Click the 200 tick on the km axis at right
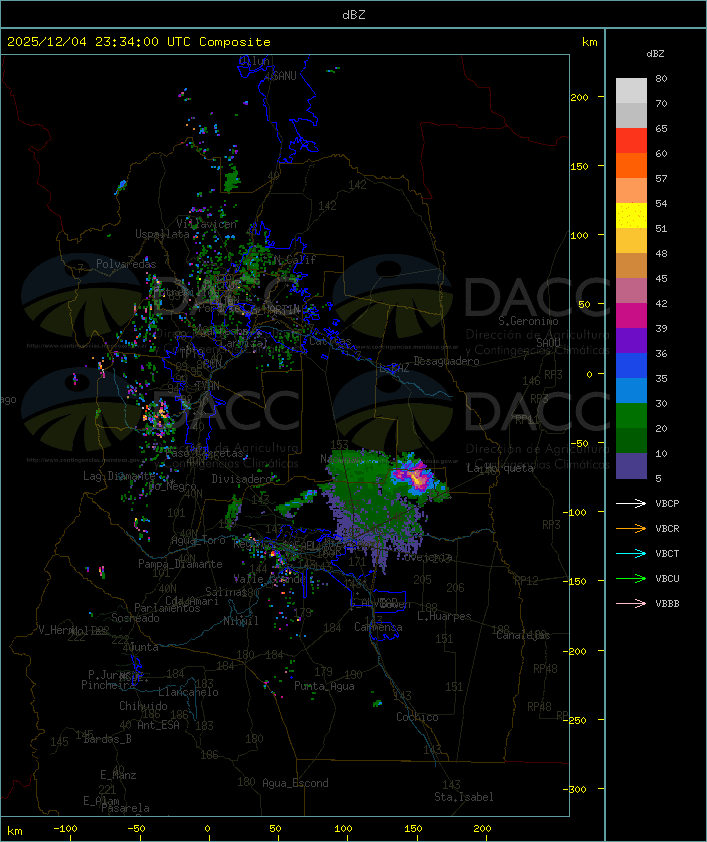The height and width of the screenshot is (842, 707). point(579,97)
